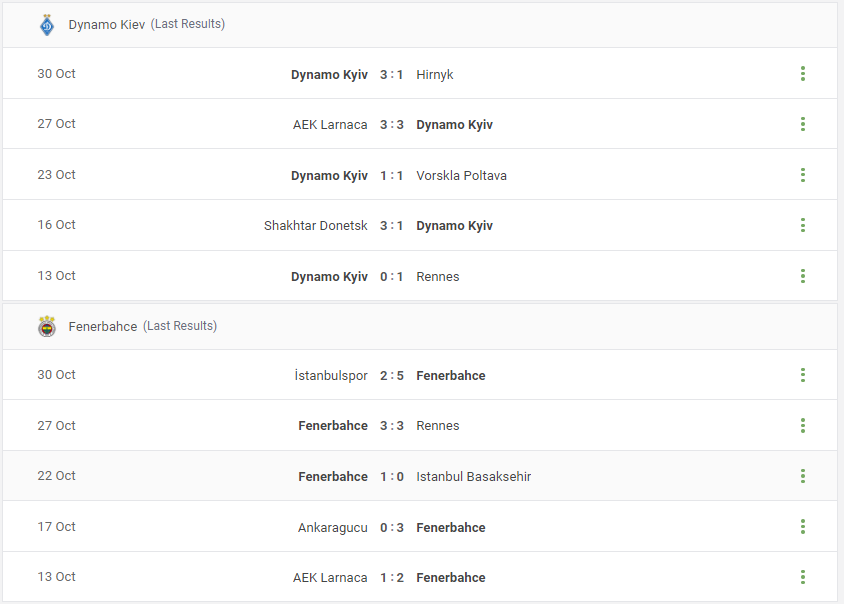The image size is (844, 604).
Task: Open three-dot menu for Dynamo Kyiv vs Hirnyk
Action: point(803,74)
